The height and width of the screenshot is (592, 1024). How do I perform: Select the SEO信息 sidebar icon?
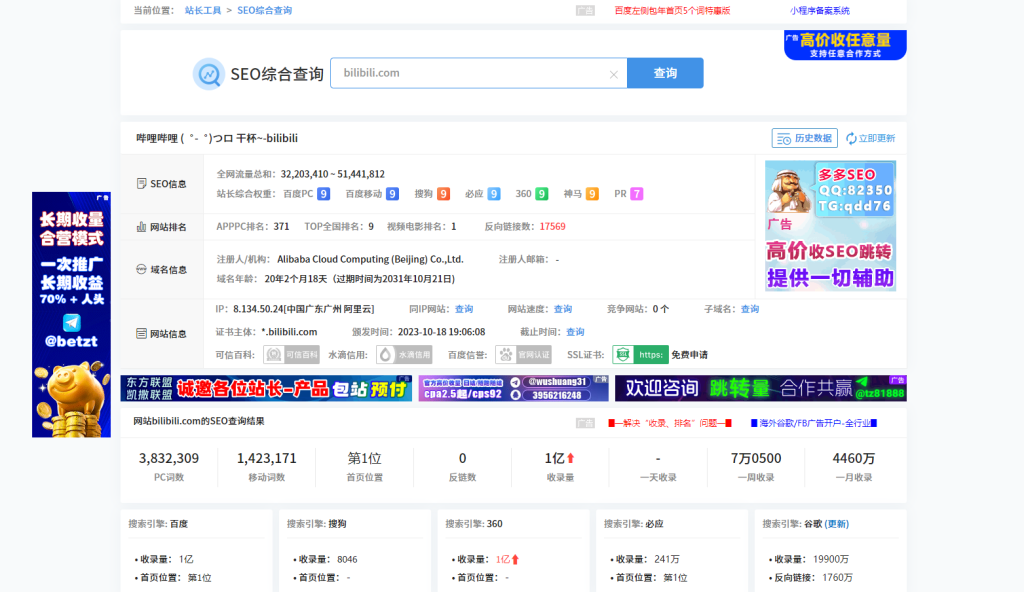(141, 183)
